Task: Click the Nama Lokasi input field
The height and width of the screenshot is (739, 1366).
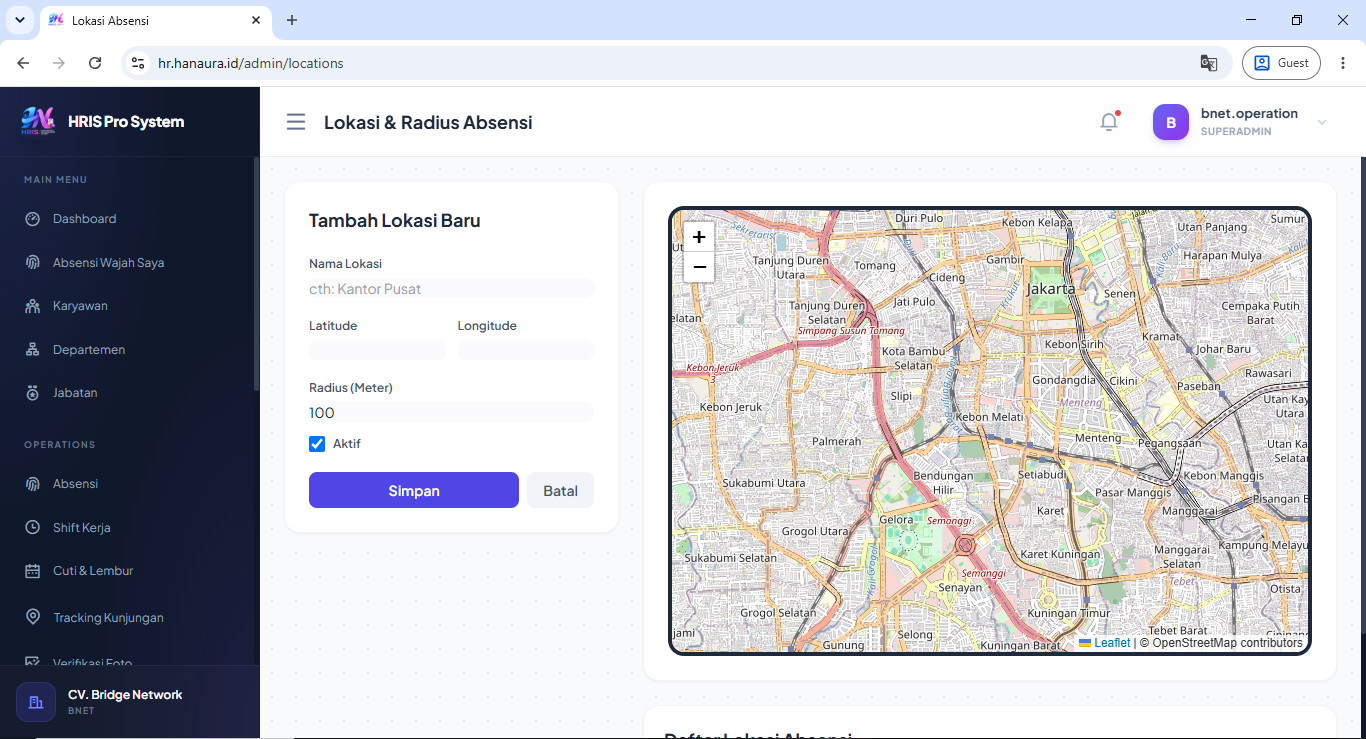Action: 451,289
